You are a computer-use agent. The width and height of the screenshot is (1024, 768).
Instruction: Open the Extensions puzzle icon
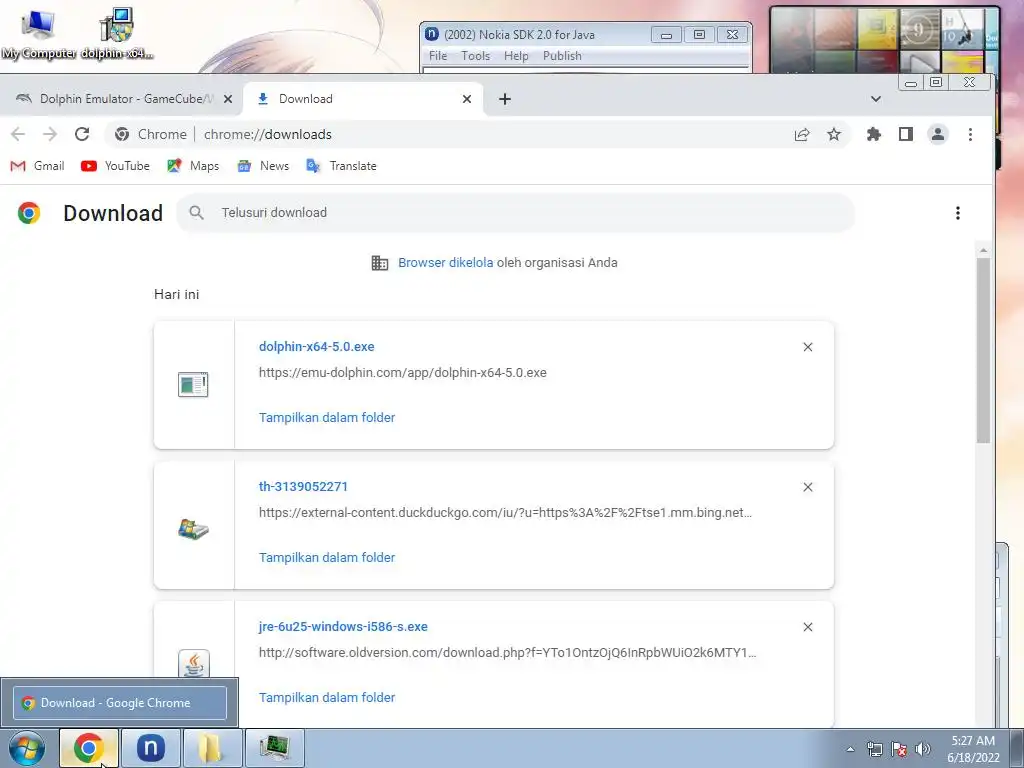(x=874, y=135)
